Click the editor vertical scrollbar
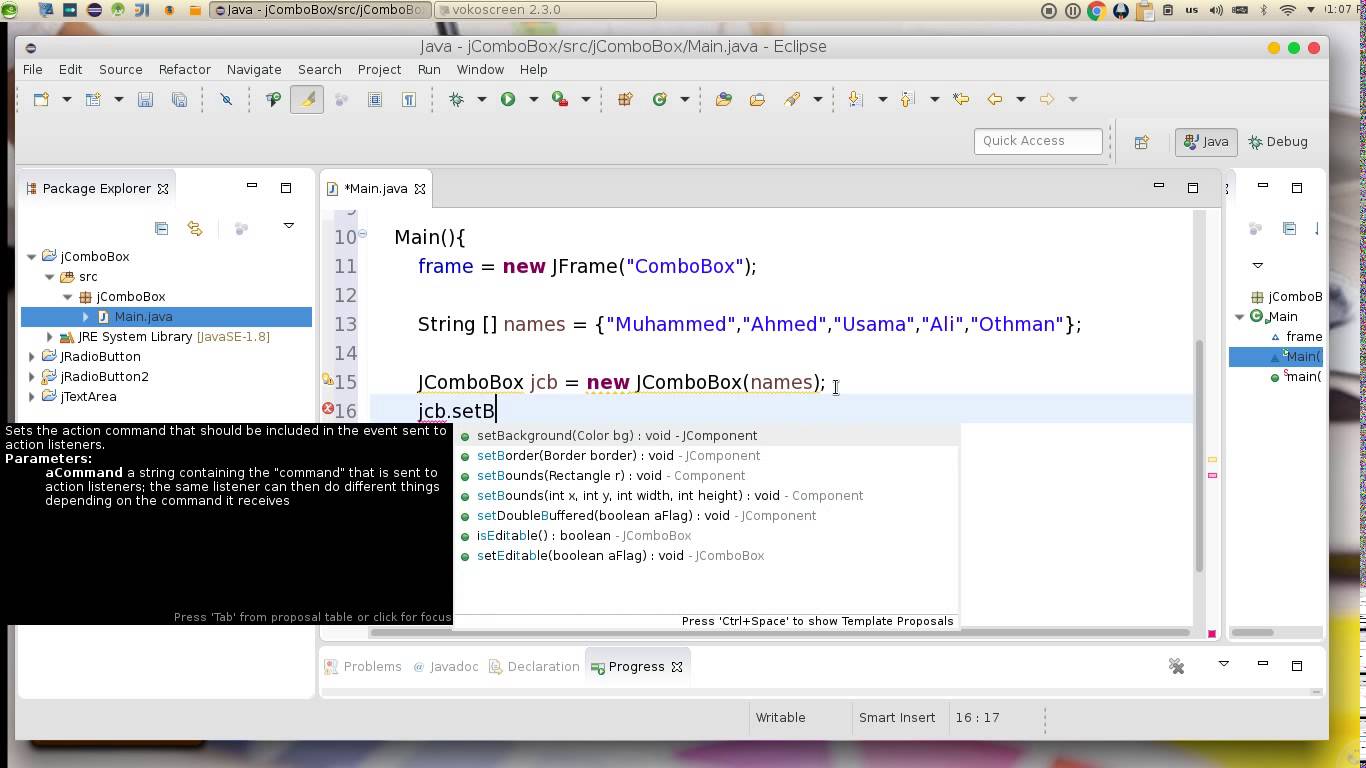 (x=1200, y=455)
